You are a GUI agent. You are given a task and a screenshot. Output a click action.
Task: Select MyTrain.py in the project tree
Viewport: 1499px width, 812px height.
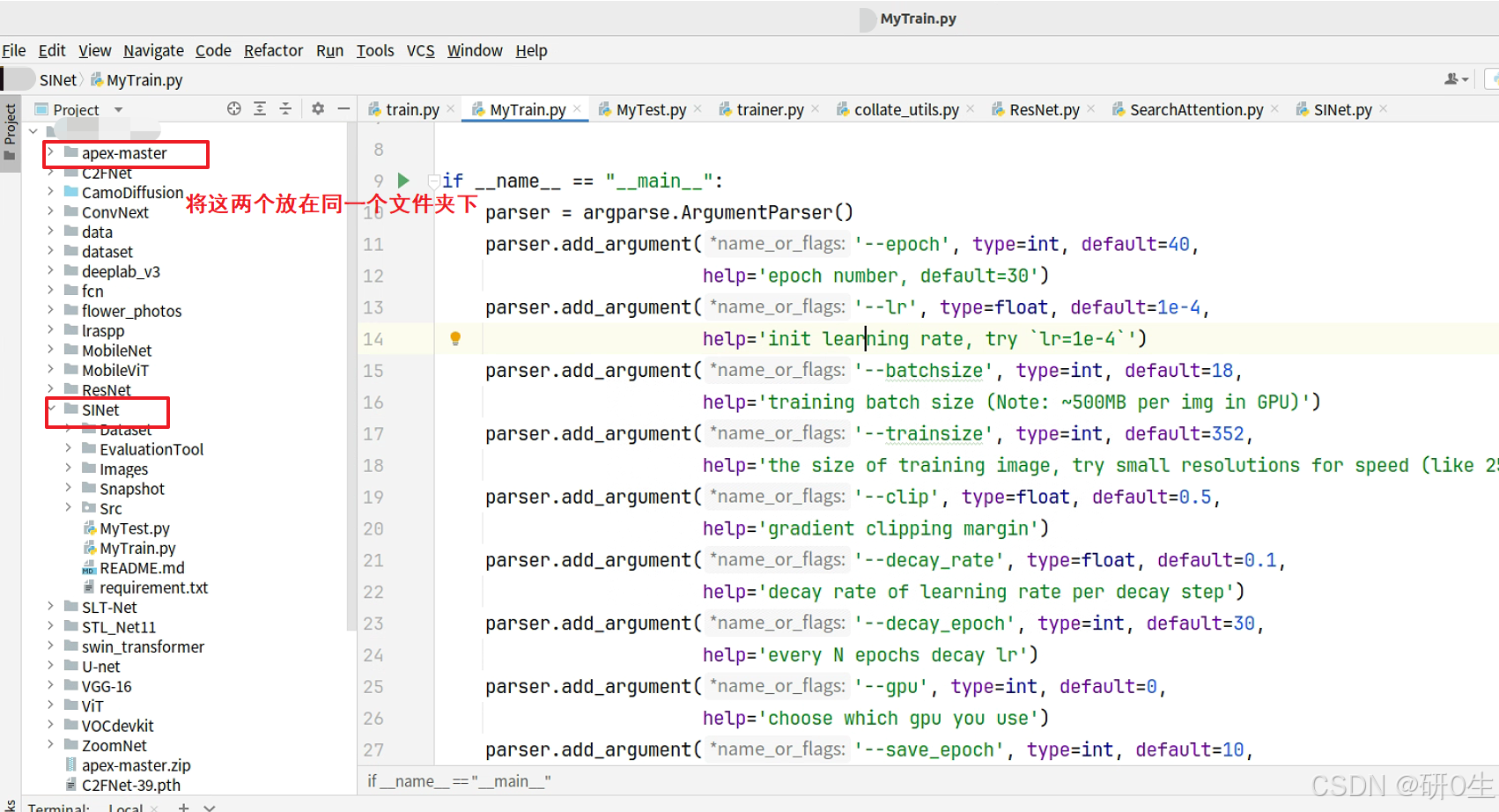click(137, 548)
